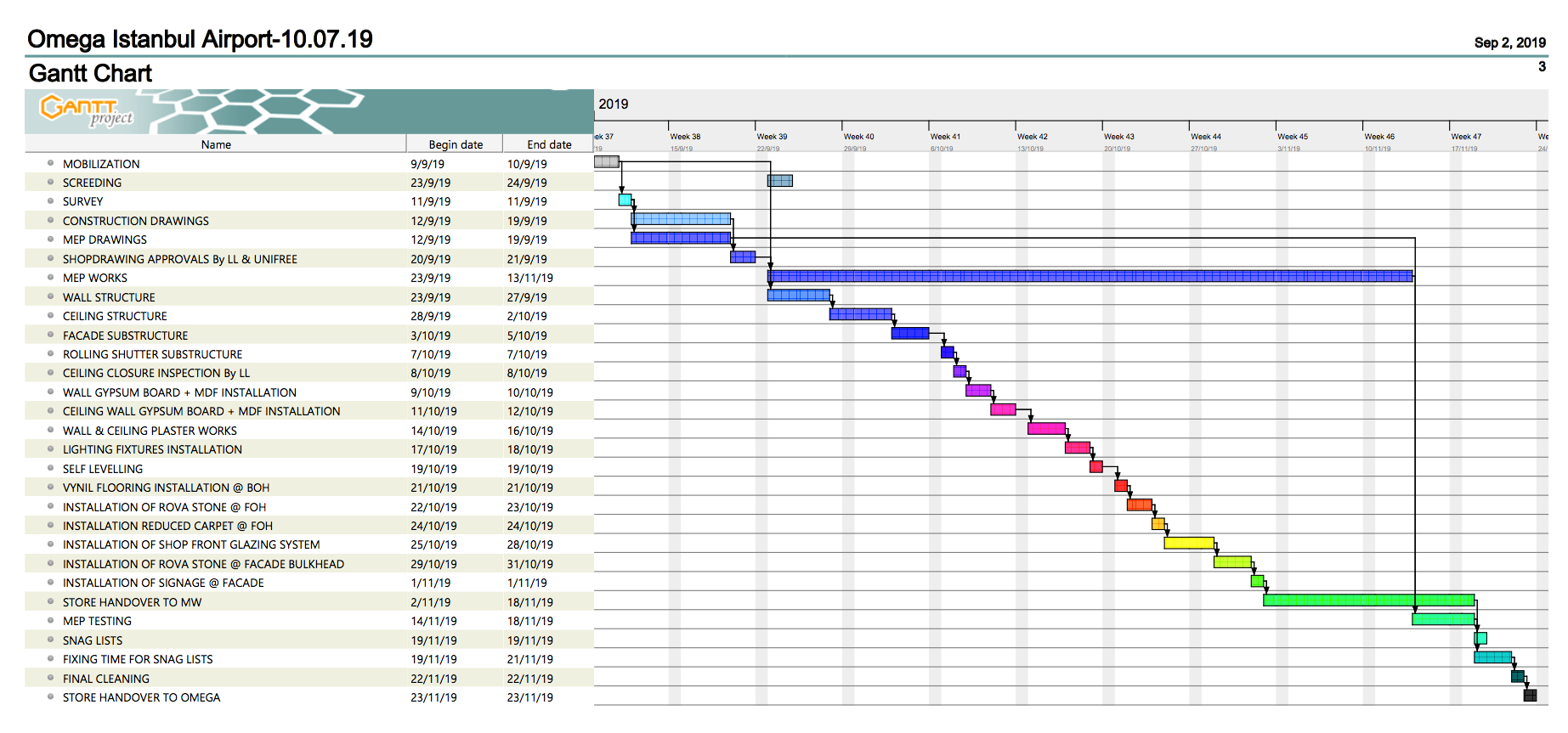The height and width of the screenshot is (733, 1568).
Task: Select the SURVEY task row
Action: coord(309,201)
